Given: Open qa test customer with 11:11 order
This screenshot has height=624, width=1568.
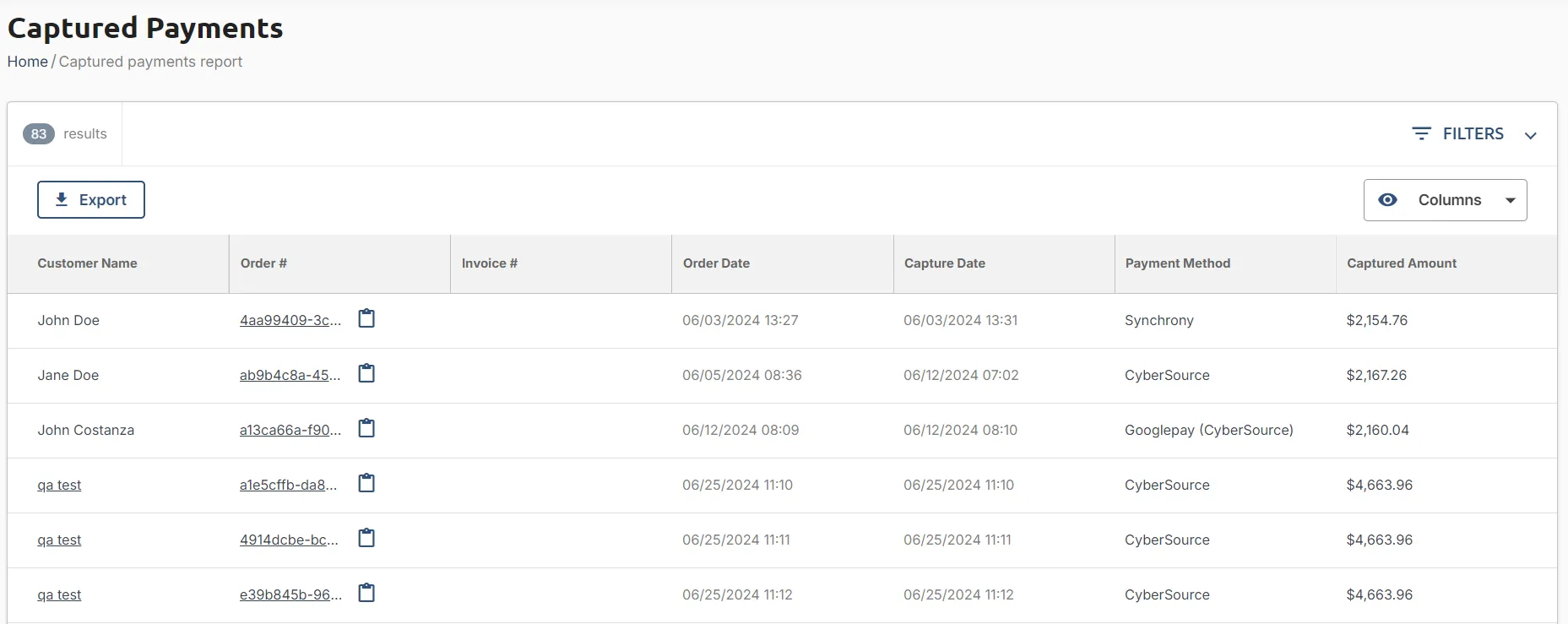Looking at the screenshot, I should tap(59, 540).
